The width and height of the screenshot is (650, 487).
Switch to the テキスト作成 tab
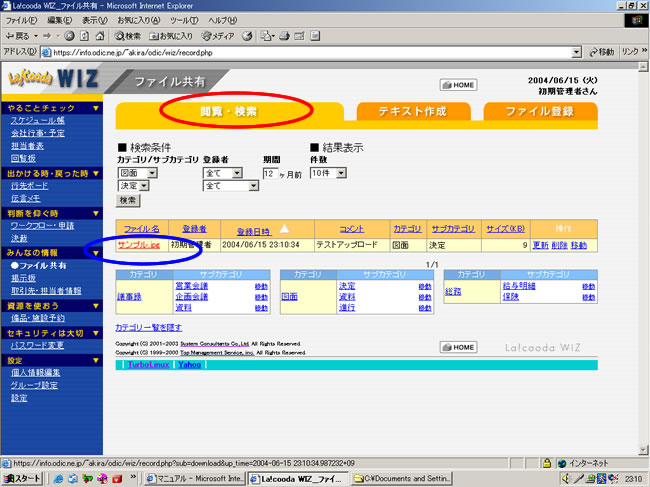(x=412, y=112)
